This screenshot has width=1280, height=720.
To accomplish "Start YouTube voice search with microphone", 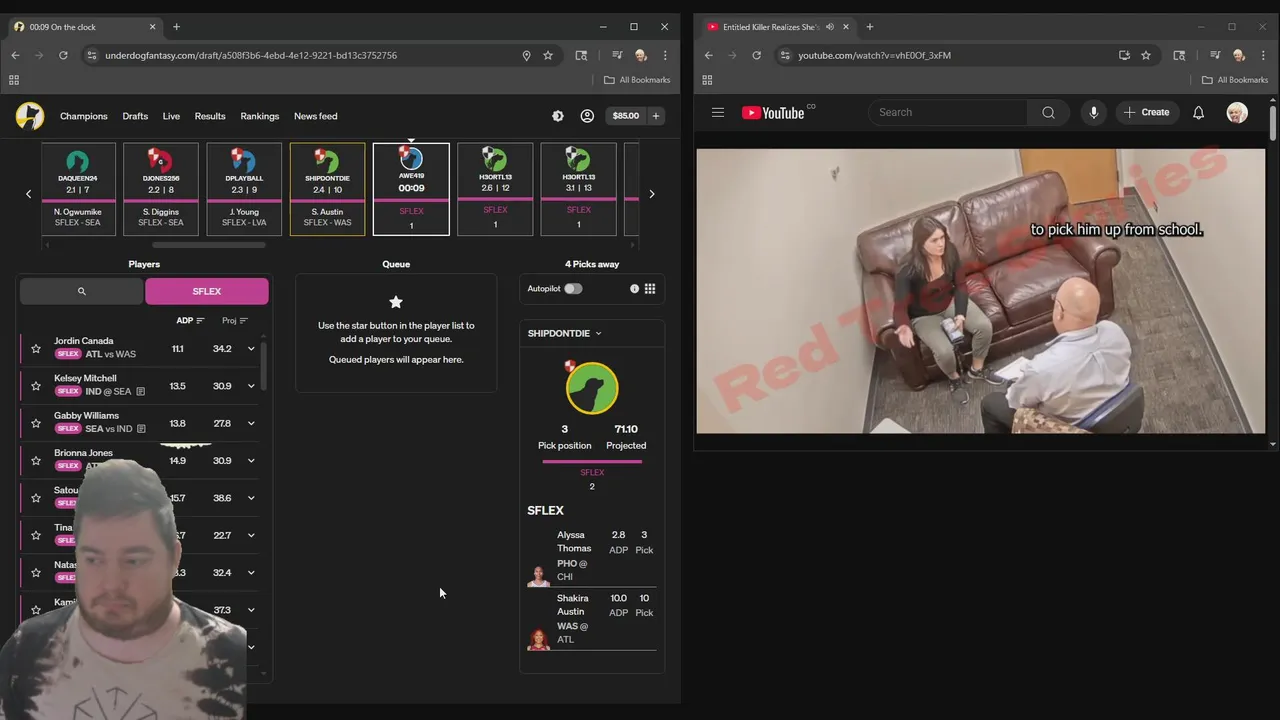I will tap(1094, 112).
